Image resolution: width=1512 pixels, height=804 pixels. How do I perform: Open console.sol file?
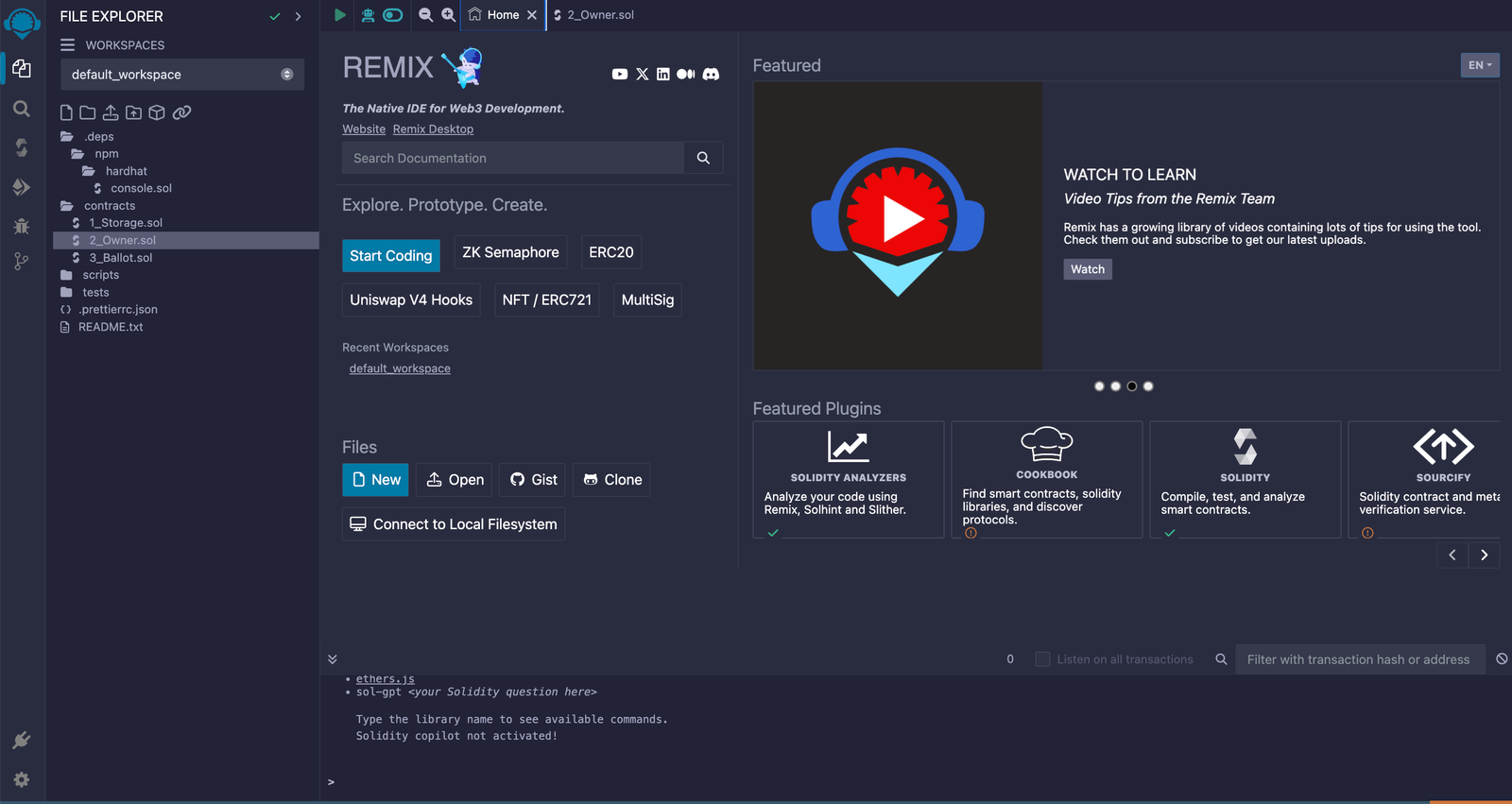point(141,189)
